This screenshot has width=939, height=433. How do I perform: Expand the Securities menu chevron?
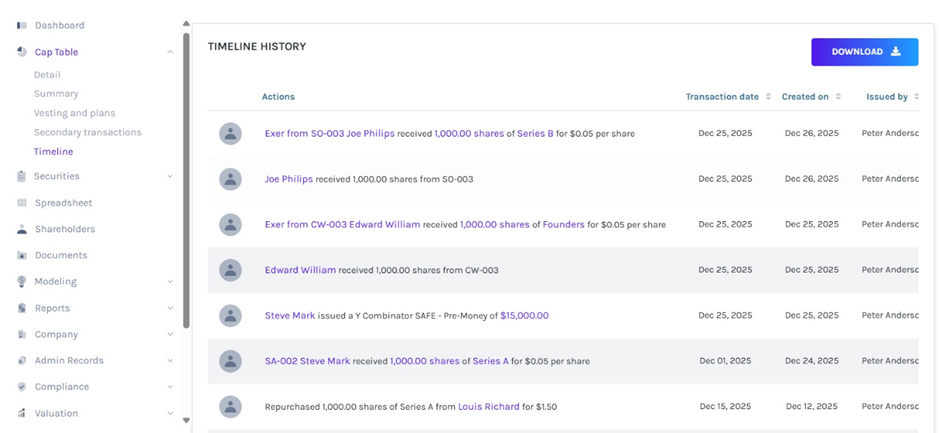(170, 177)
